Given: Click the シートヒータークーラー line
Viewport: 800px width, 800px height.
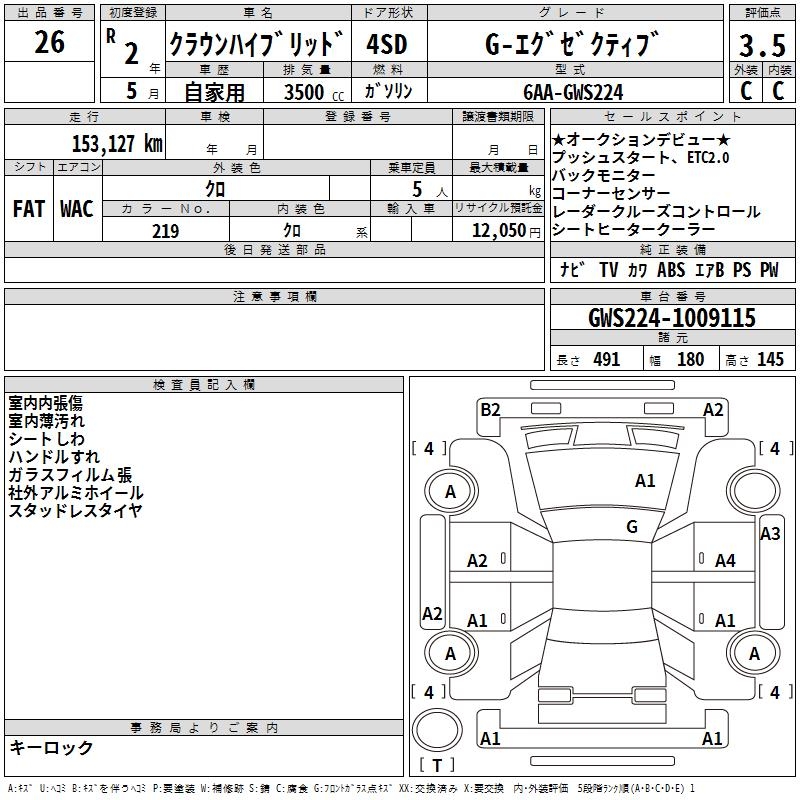Looking at the screenshot, I should point(634,229).
